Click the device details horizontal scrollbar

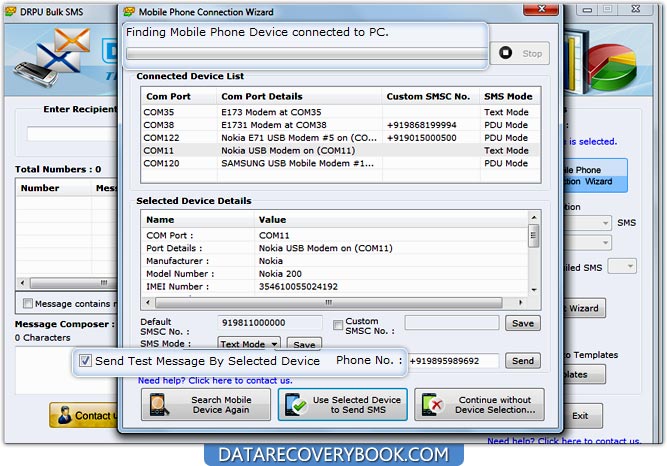click(328, 303)
